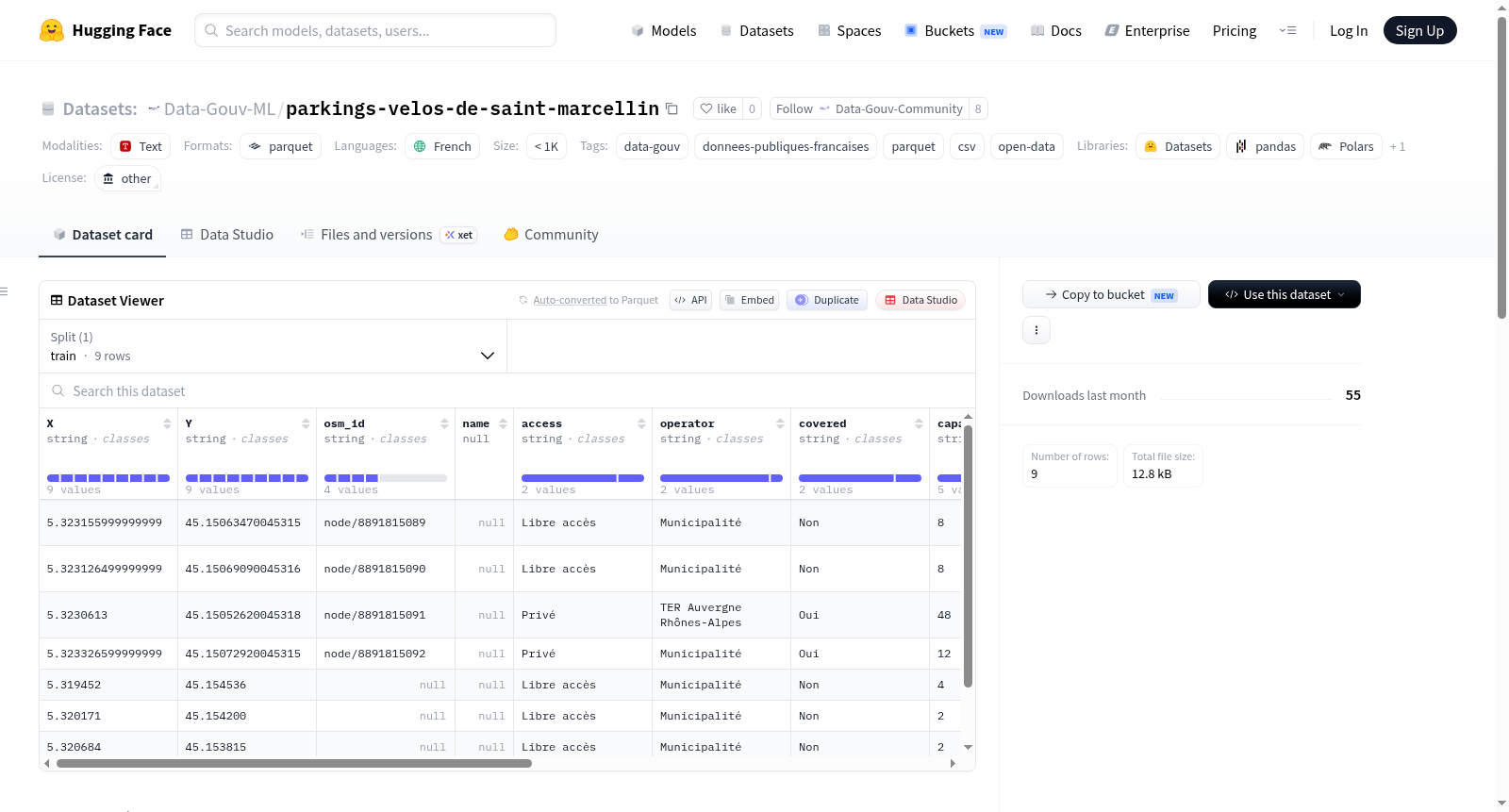Open the three-dot options menu
1509x812 pixels.
pyautogui.click(x=1036, y=330)
